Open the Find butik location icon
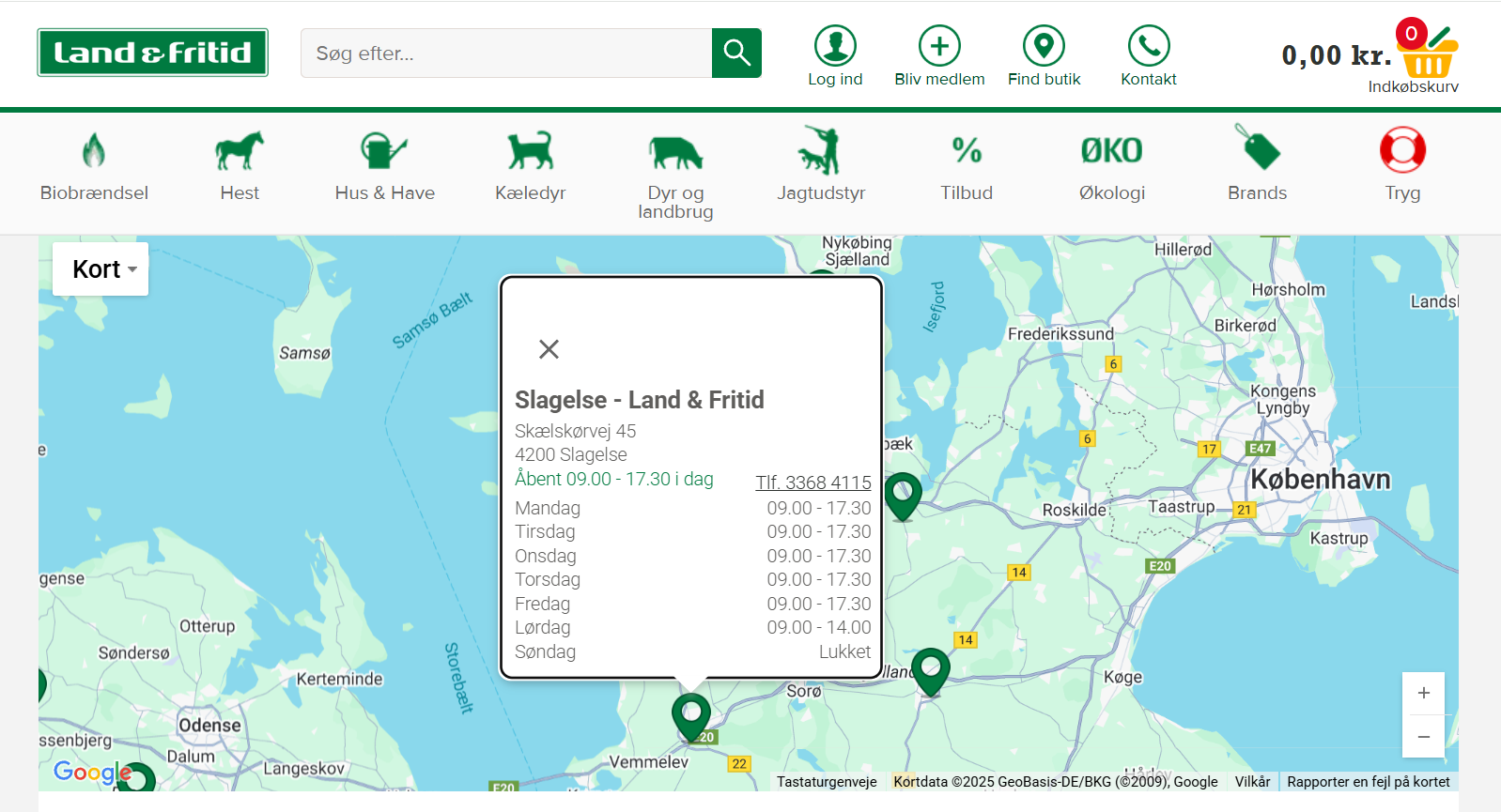Image resolution: width=1501 pixels, height=812 pixels. pyautogui.click(x=1044, y=45)
